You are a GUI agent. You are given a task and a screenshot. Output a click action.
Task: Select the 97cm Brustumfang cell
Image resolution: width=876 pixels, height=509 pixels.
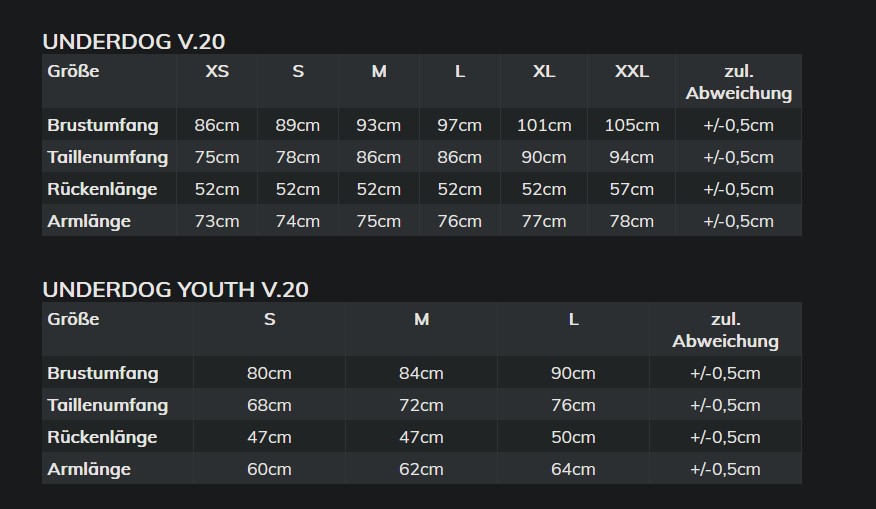[459, 125]
